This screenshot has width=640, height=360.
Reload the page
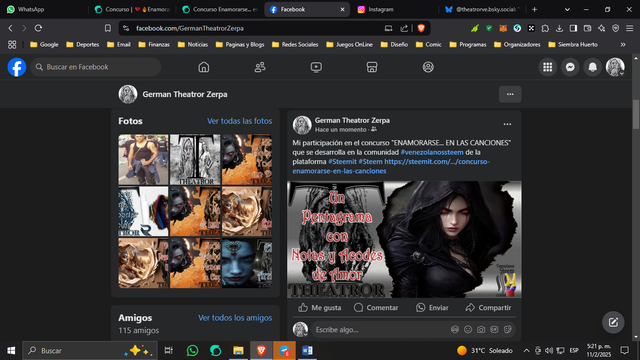38,28
